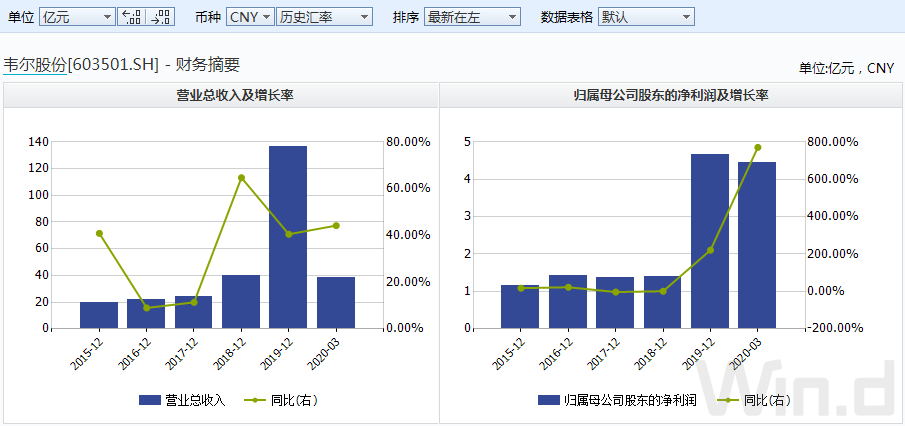905x426 pixels.
Task: Toggle the revenue chart 同比(右) legend marker
Action: (x=255, y=400)
